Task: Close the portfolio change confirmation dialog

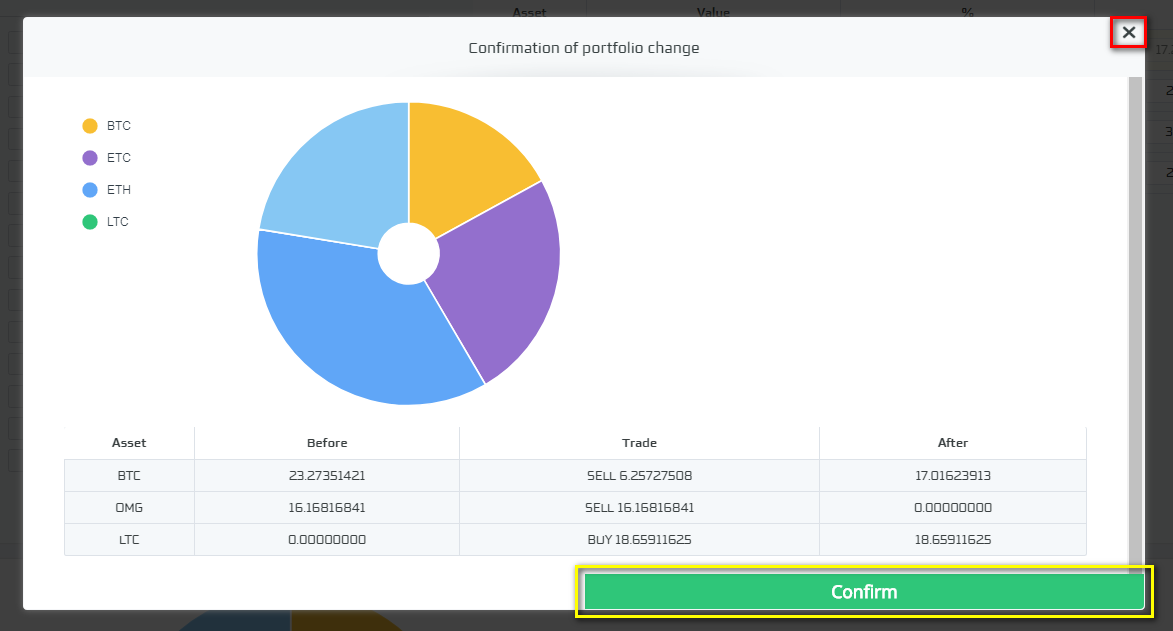Action: 1128,32
